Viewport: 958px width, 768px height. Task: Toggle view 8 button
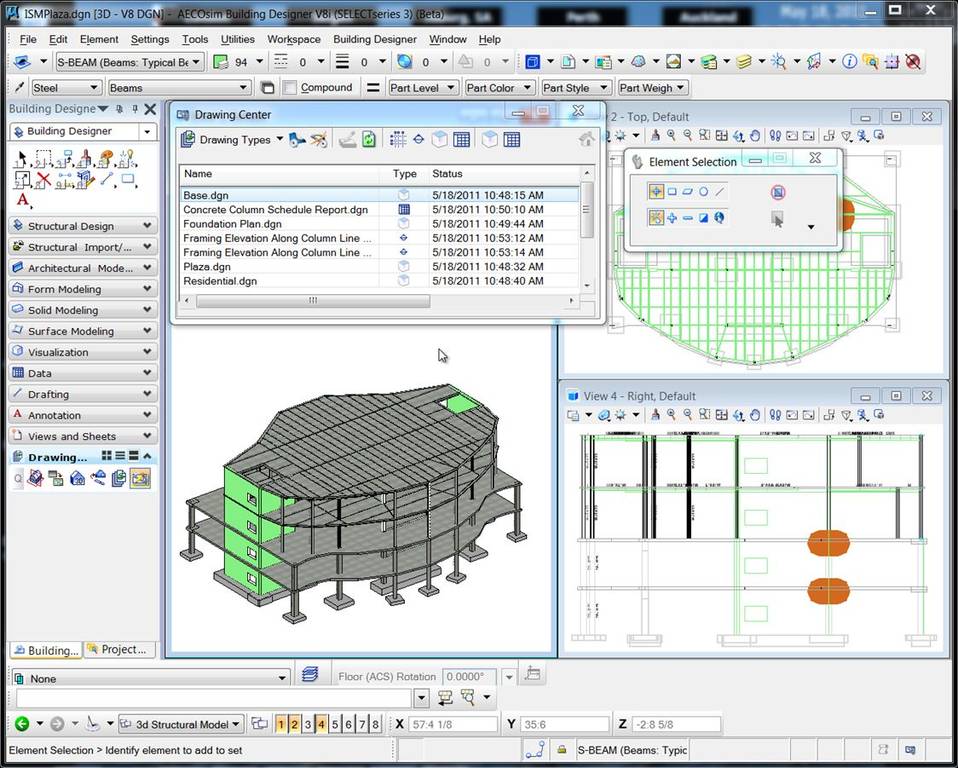tap(375, 725)
